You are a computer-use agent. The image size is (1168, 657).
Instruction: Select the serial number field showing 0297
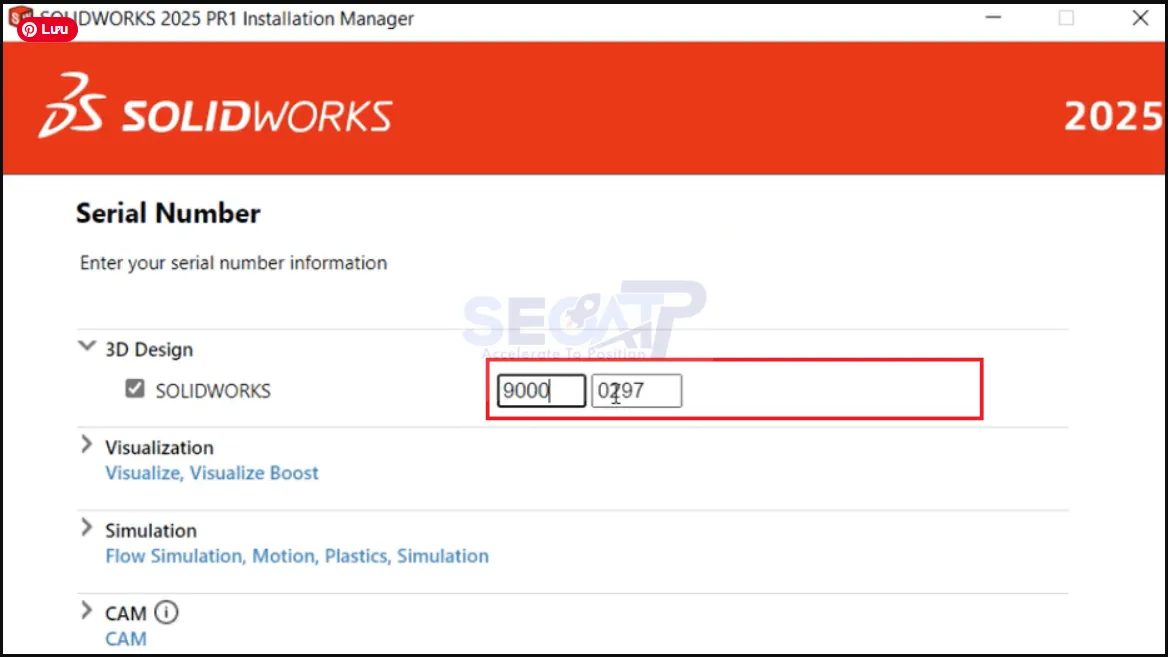point(636,390)
